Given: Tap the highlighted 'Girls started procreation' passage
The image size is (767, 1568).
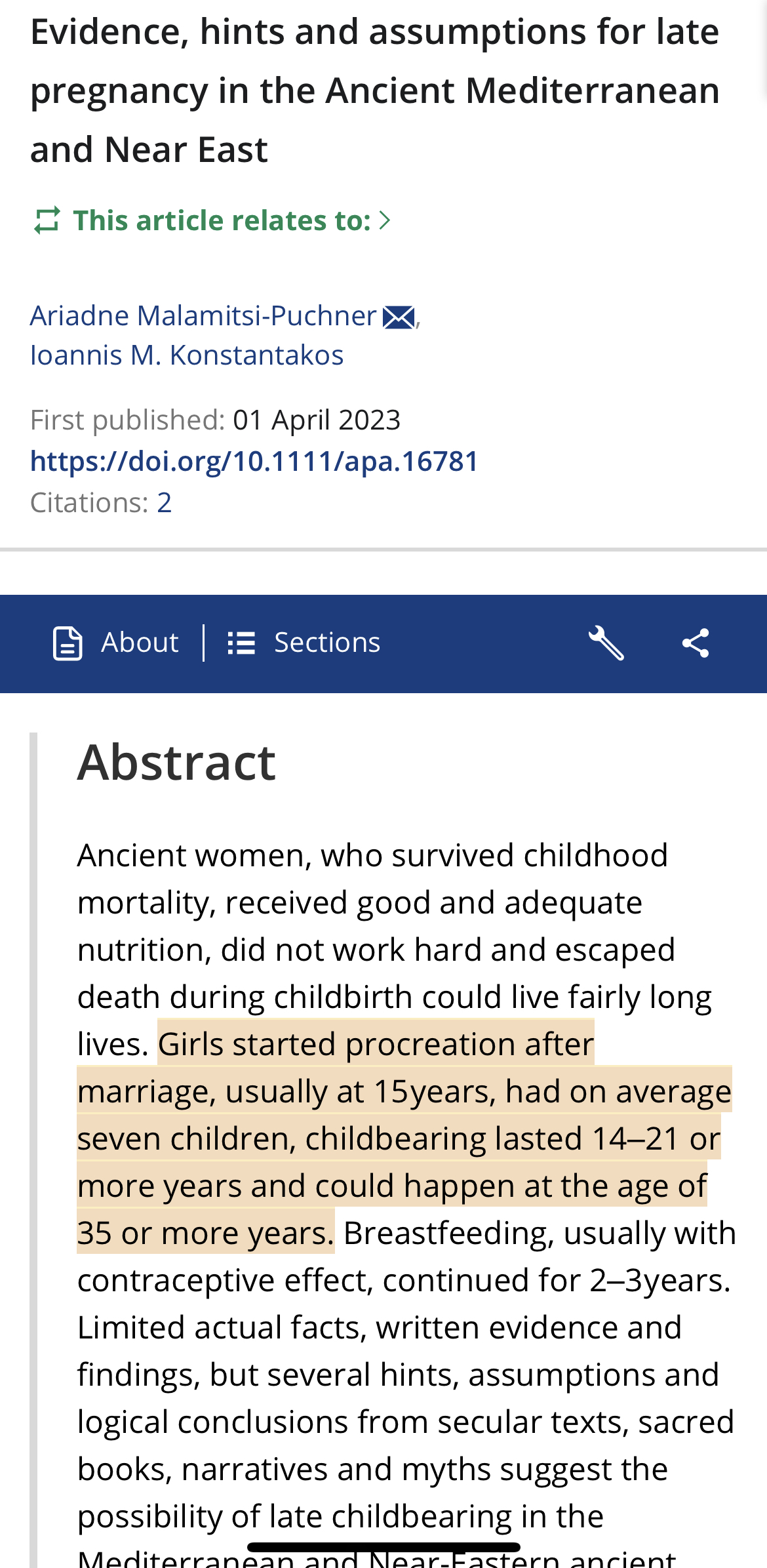Looking at the screenshot, I should pyautogui.click(x=393, y=1138).
